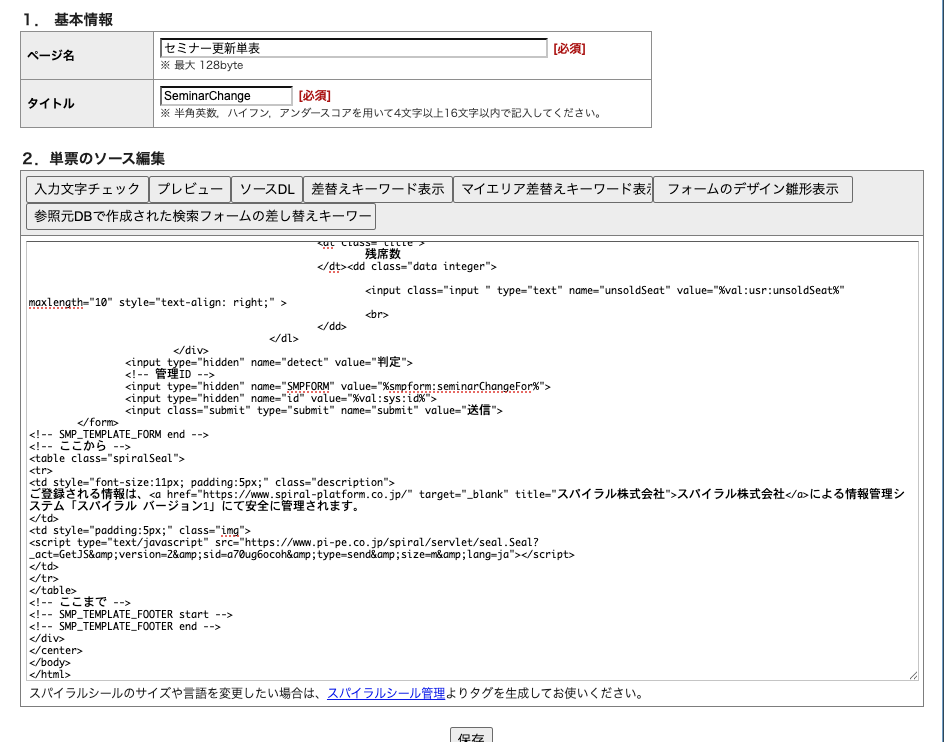Click the hidden detect input line
The image size is (944, 742).
(x=269, y=363)
